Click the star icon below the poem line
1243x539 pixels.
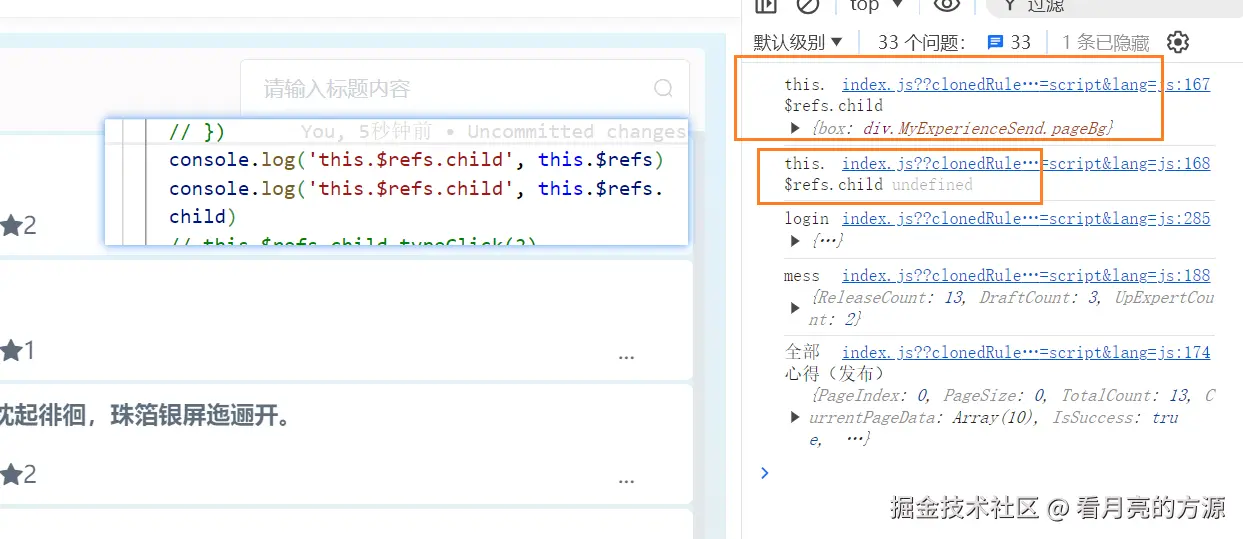(x=10, y=474)
